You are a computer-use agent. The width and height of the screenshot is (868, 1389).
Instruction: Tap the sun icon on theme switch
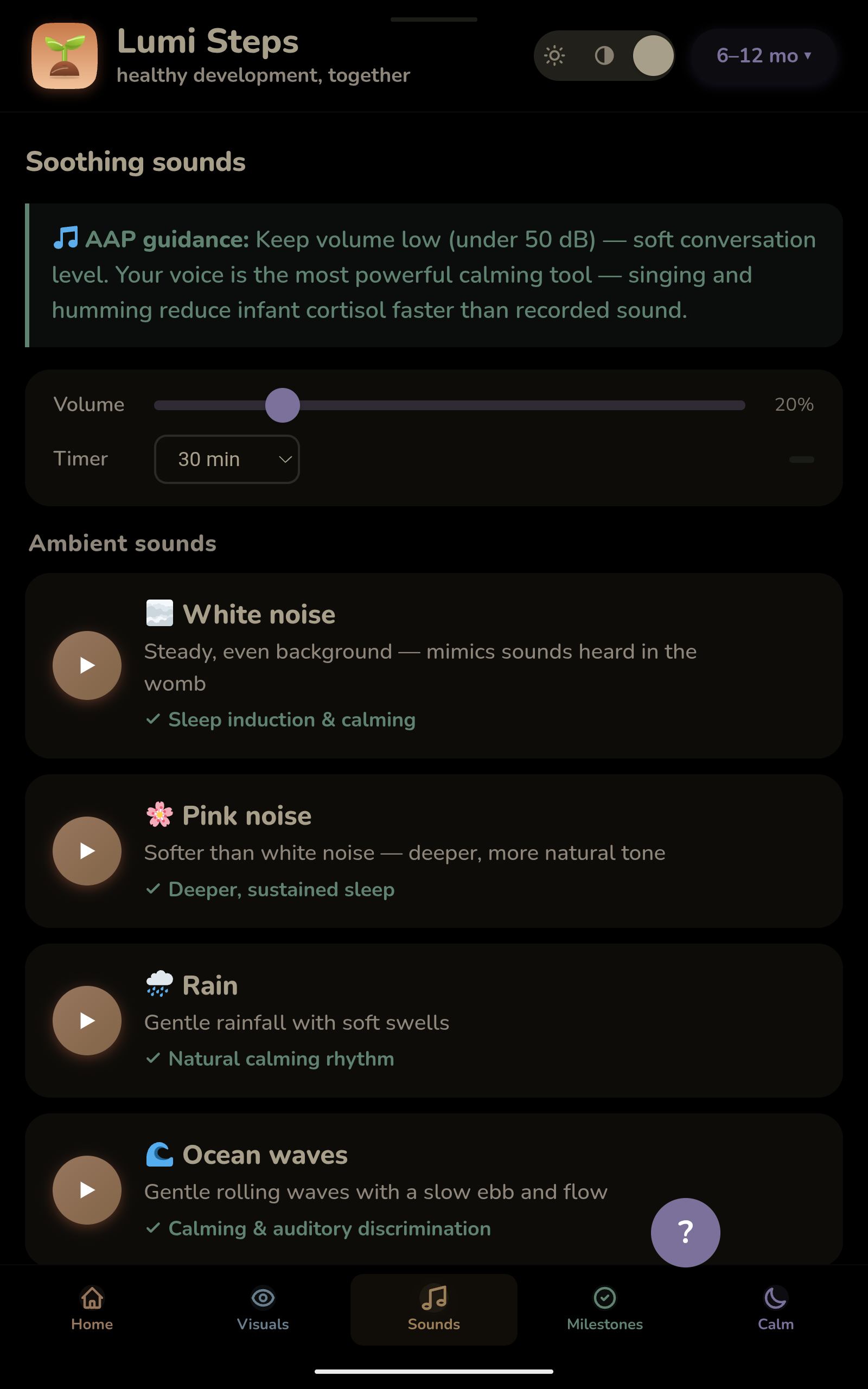pyautogui.click(x=554, y=56)
